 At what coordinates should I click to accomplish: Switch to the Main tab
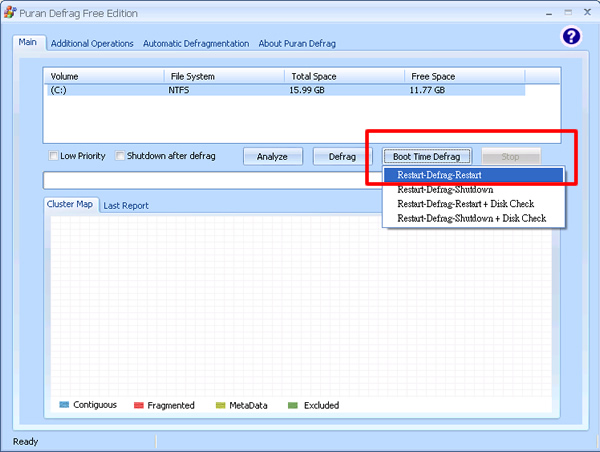click(28, 42)
